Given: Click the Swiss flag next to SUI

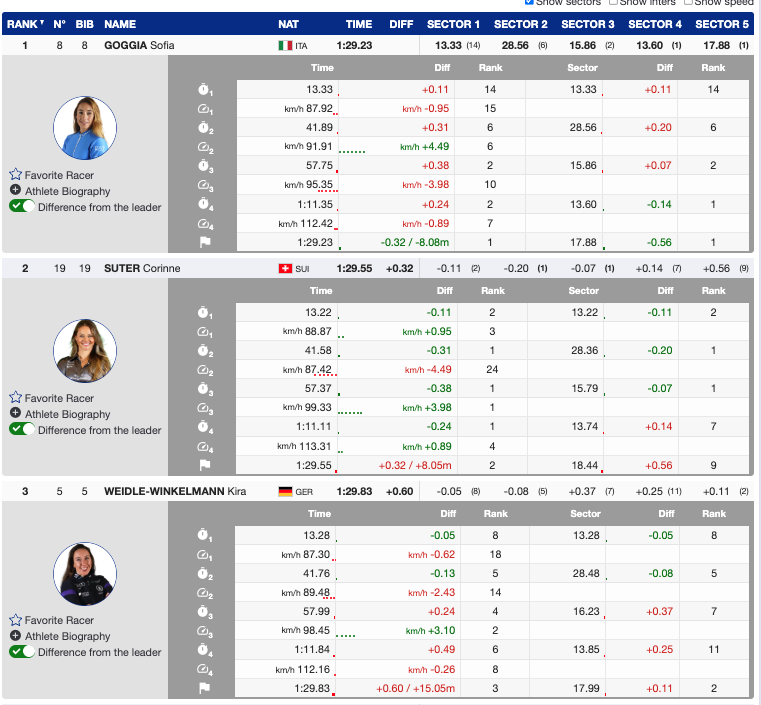Looking at the screenshot, I should 285,269.
